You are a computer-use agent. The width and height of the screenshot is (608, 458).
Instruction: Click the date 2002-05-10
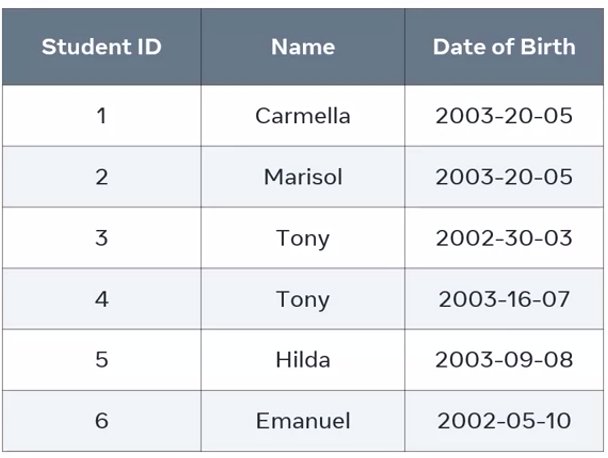pos(504,421)
